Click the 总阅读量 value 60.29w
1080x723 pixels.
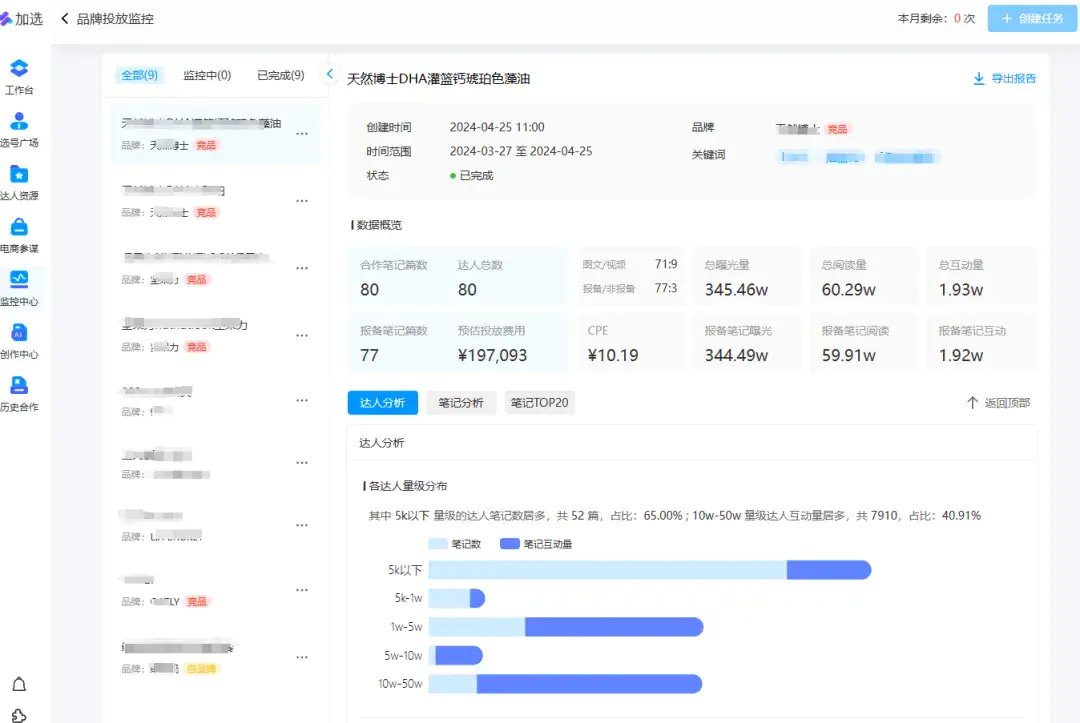(x=848, y=290)
